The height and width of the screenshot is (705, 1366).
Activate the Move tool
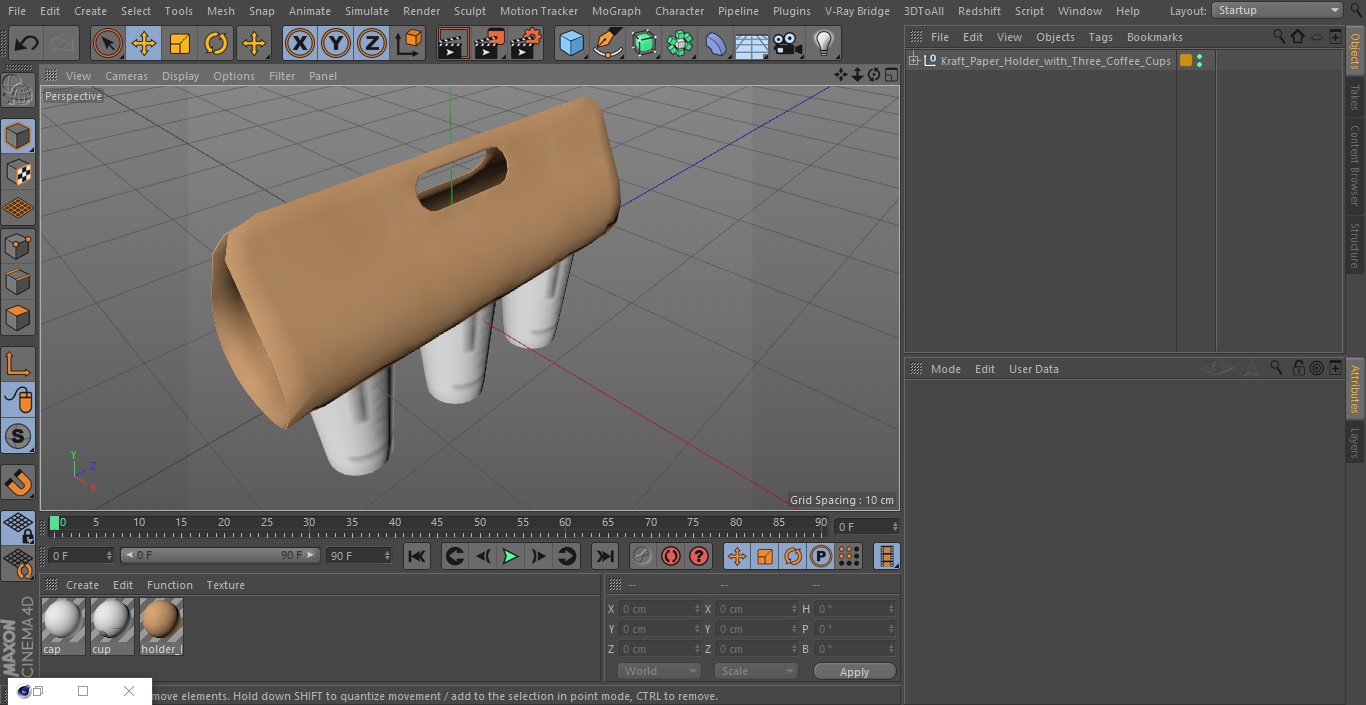click(x=143, y=43)
